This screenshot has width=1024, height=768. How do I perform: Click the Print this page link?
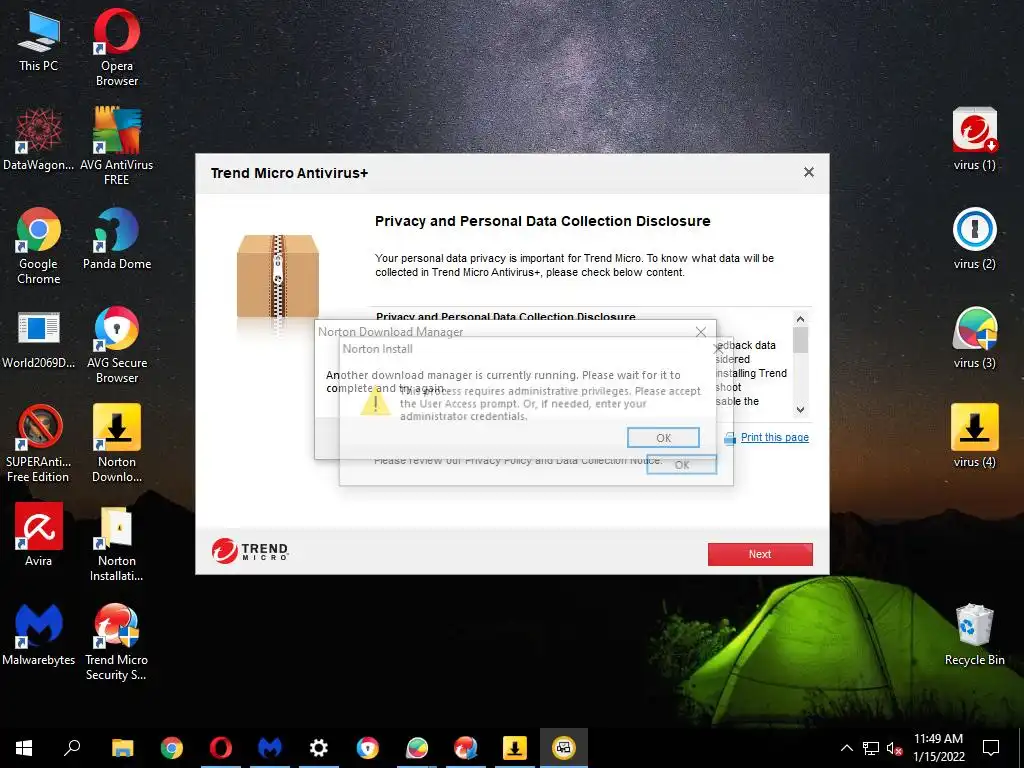[775, 438]
